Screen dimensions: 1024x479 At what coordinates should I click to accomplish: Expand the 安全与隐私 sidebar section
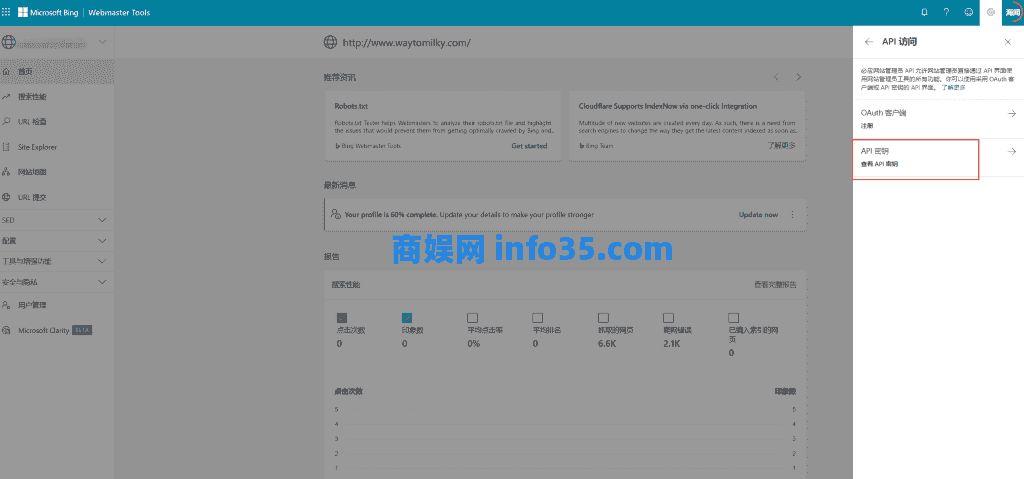pyautogui.click(x=103, y=282)
